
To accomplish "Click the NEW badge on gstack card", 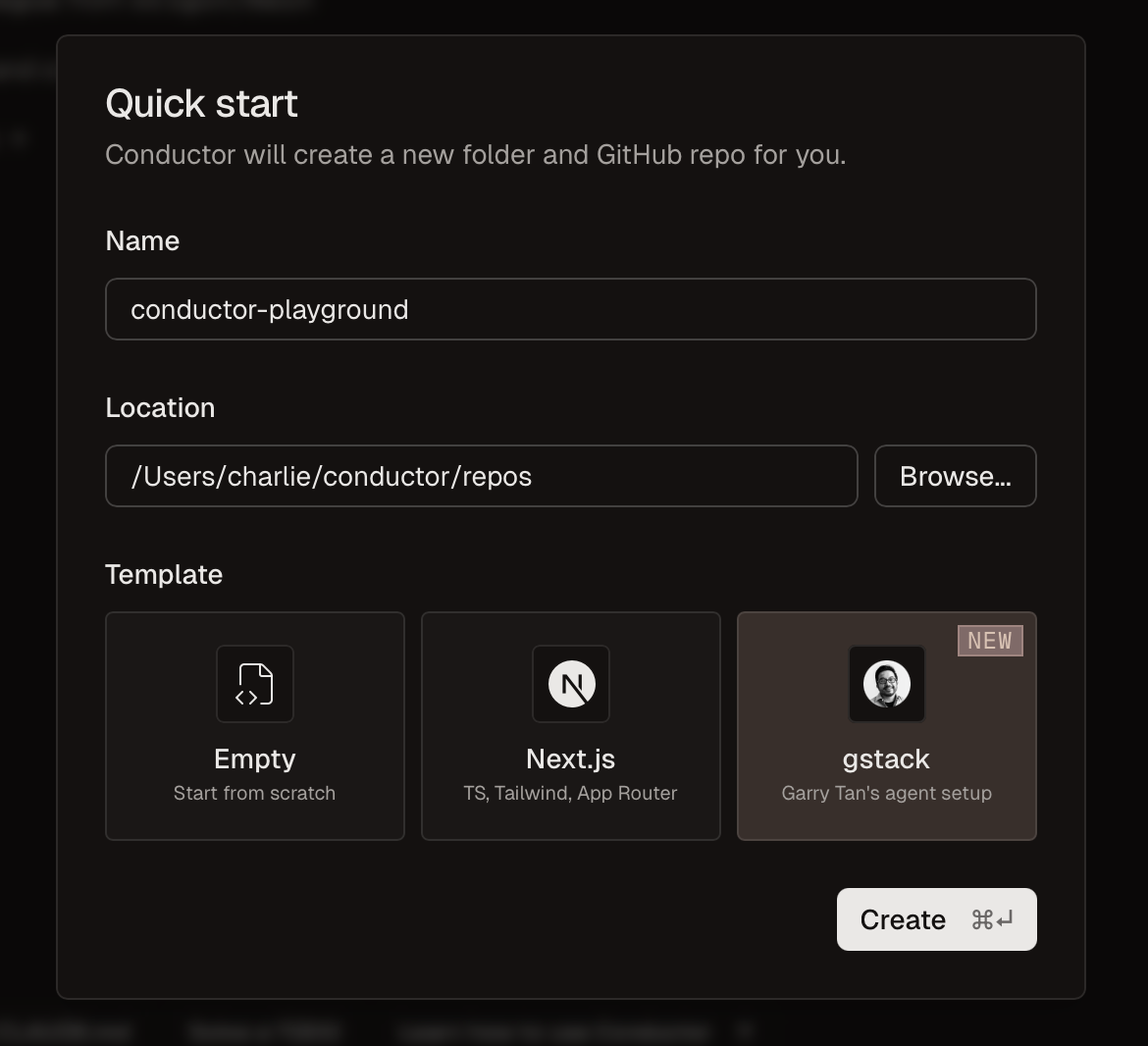I will [x=989, y=641].
